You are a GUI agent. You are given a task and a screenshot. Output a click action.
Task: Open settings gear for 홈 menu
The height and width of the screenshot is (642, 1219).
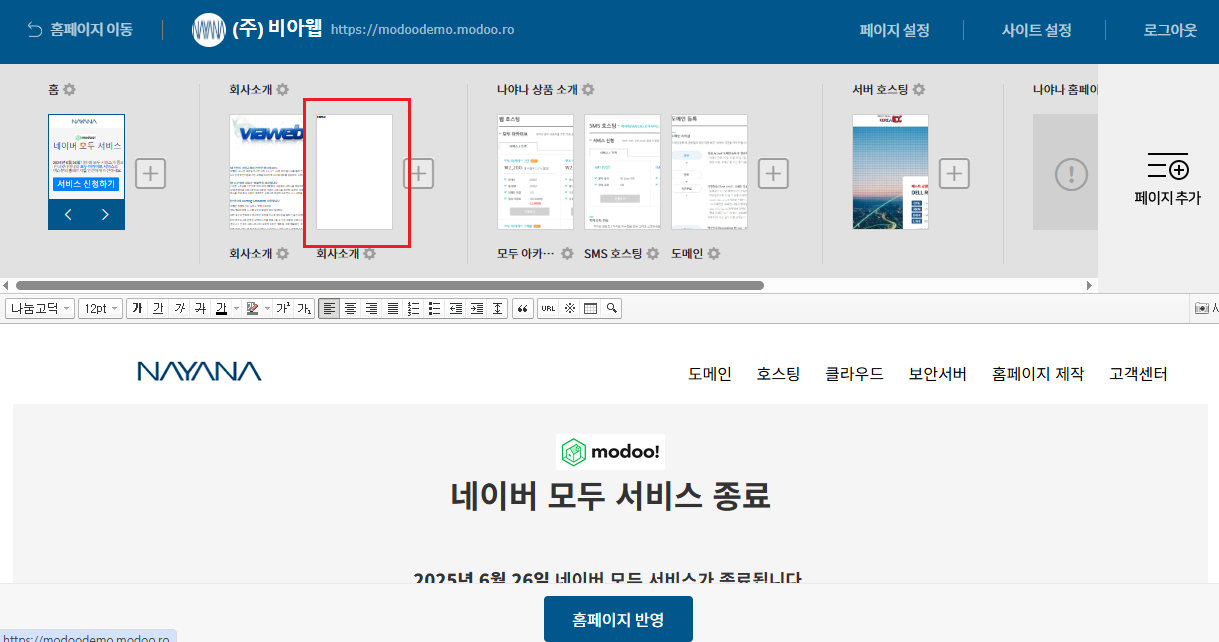(69, 90)
